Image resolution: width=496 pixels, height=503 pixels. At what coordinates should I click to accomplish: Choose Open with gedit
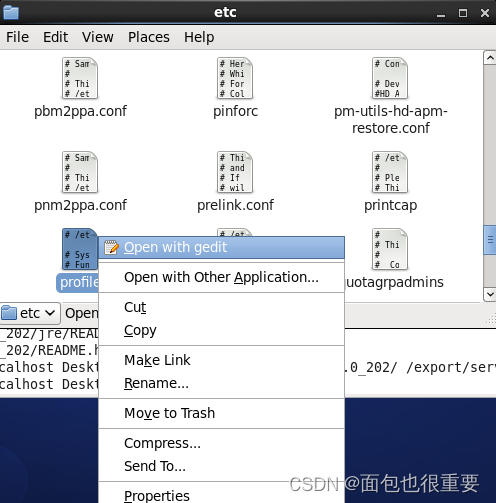click(x=221, y=247)
